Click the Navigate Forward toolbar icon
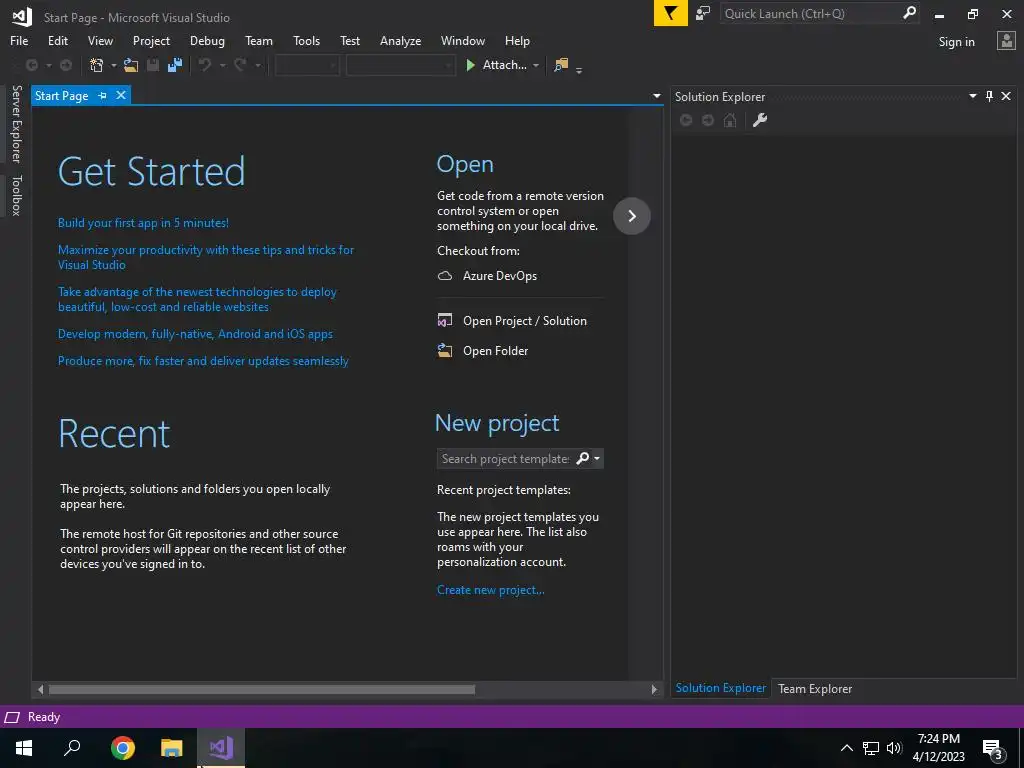This screenshot has height=768, width=1024. 66,65
